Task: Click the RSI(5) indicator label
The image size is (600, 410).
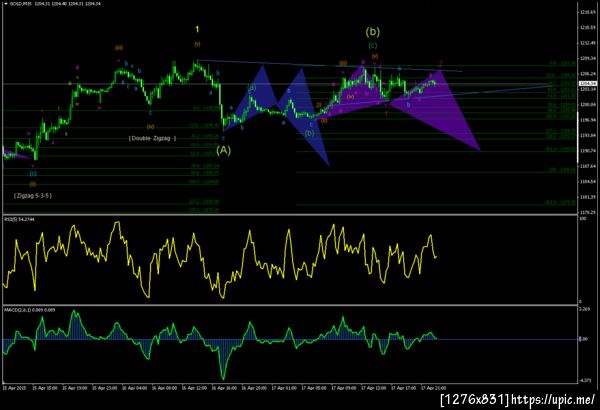Action: click(x=19, y=219)
